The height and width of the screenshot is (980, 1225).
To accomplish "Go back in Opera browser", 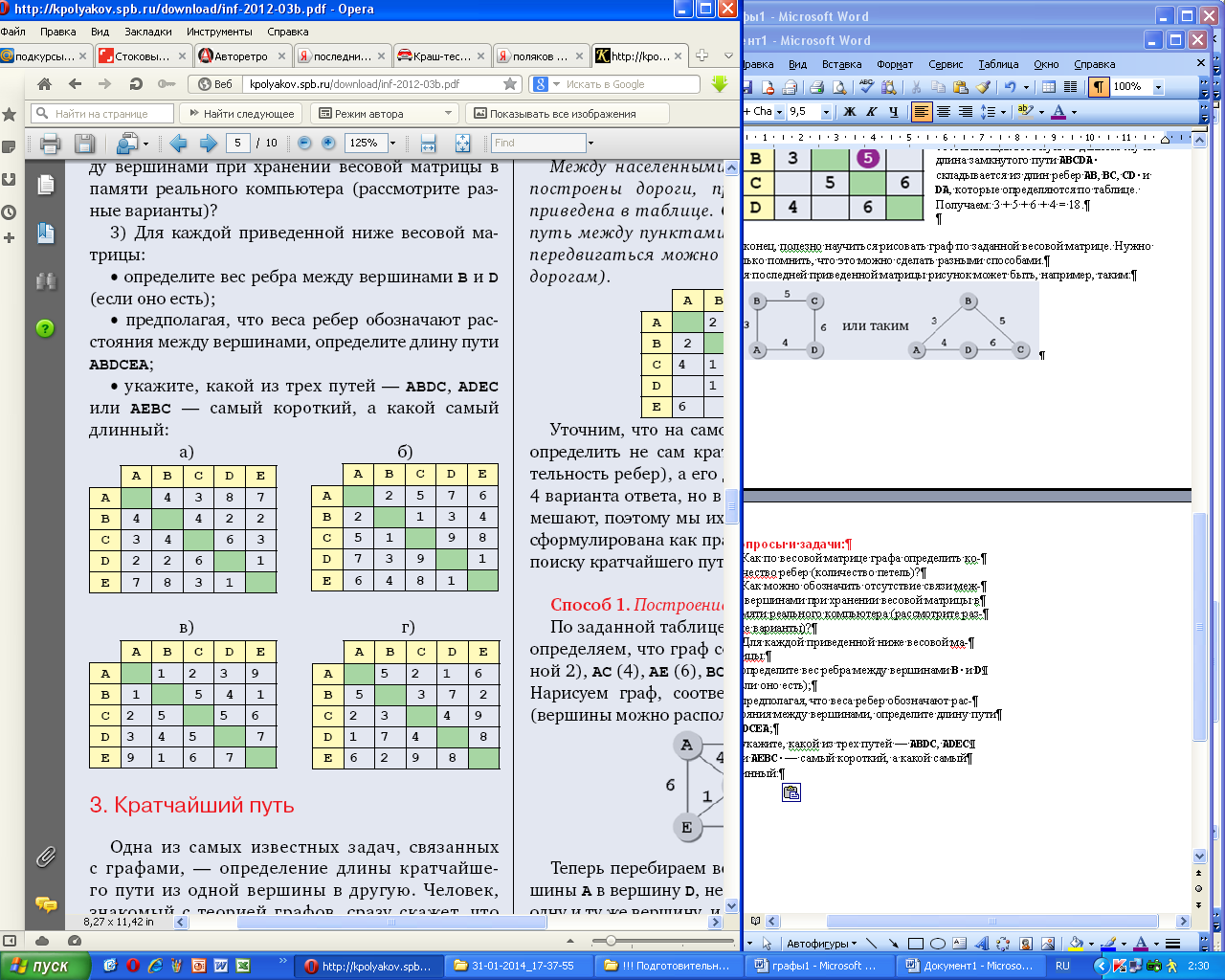I will click(x=75, y=84).
